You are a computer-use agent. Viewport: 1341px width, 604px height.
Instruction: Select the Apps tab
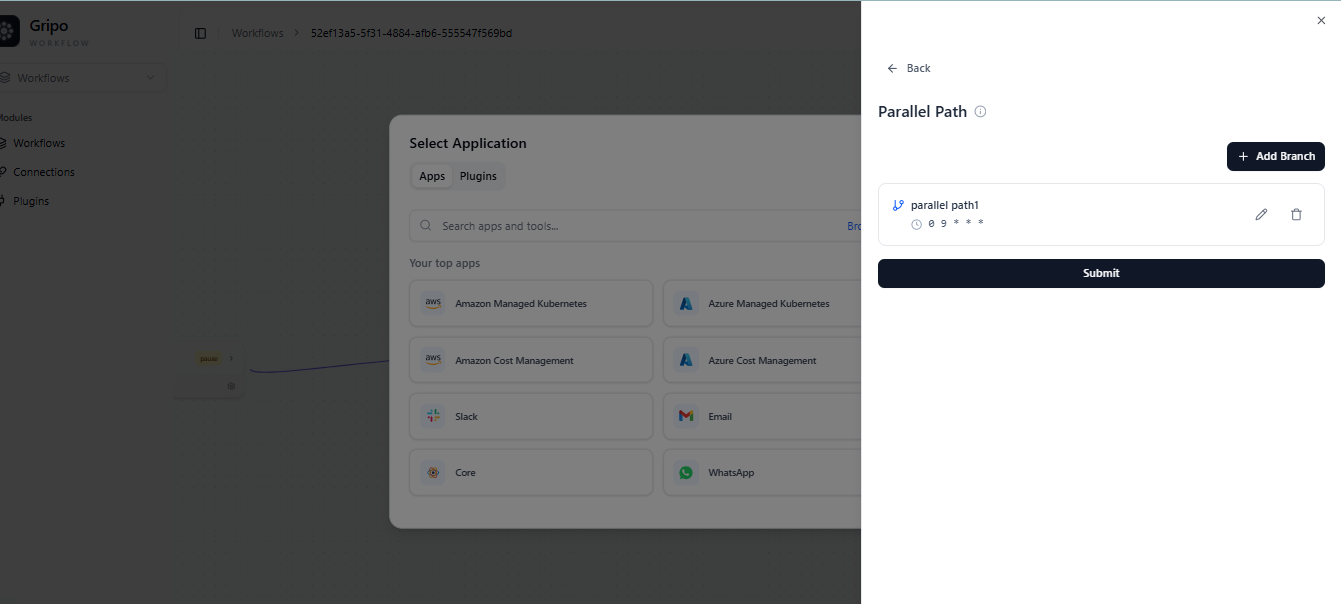(432, 176)
